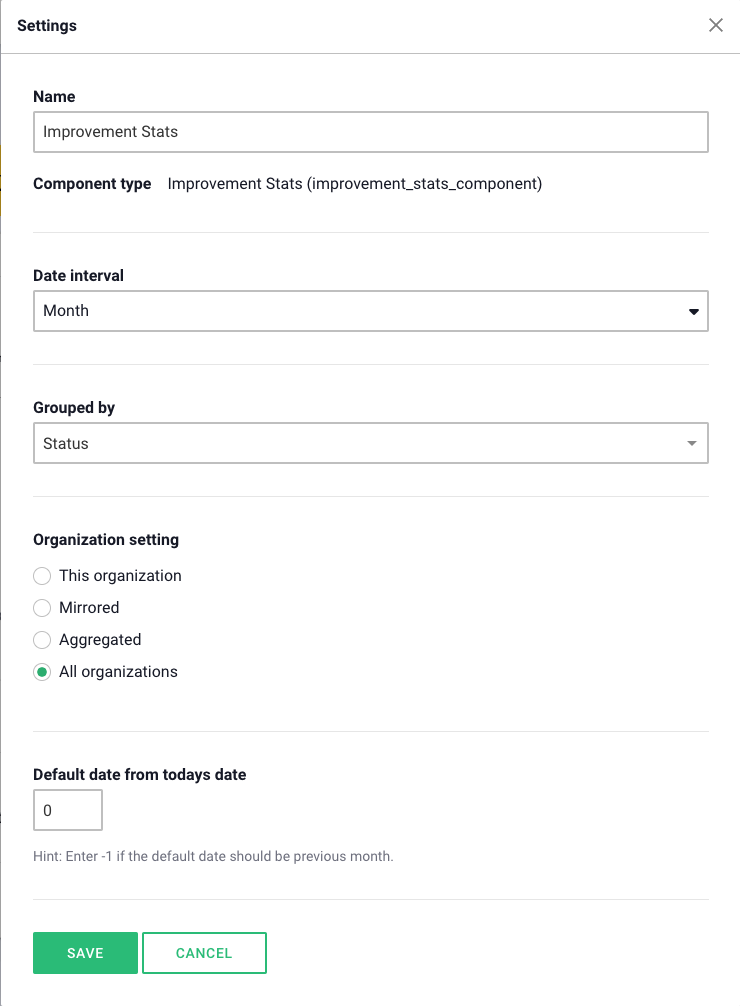Click the Date interval label
The width and height of the screenshot is (740, 1006).
point(79,275)
